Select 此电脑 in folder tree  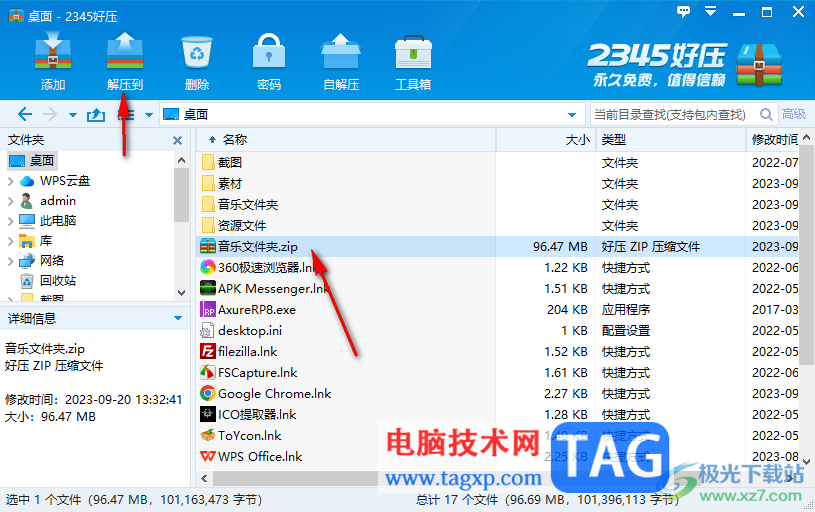[x=47, y=220]
